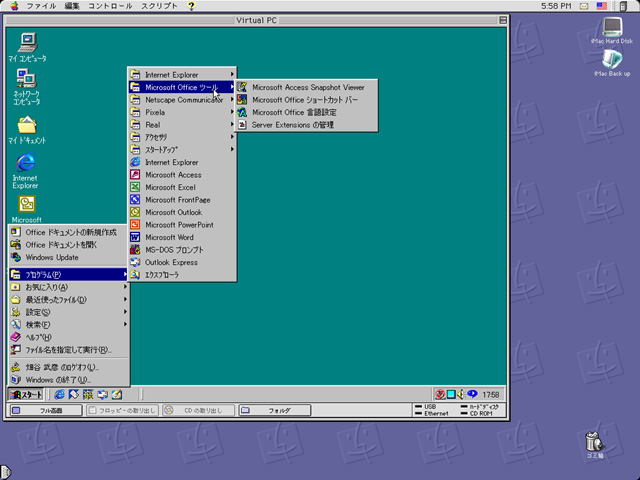Select Windows Update in the Start menu
Image resolution: width=640 pixels, height=480 pixels.
(x=69, y=258)
